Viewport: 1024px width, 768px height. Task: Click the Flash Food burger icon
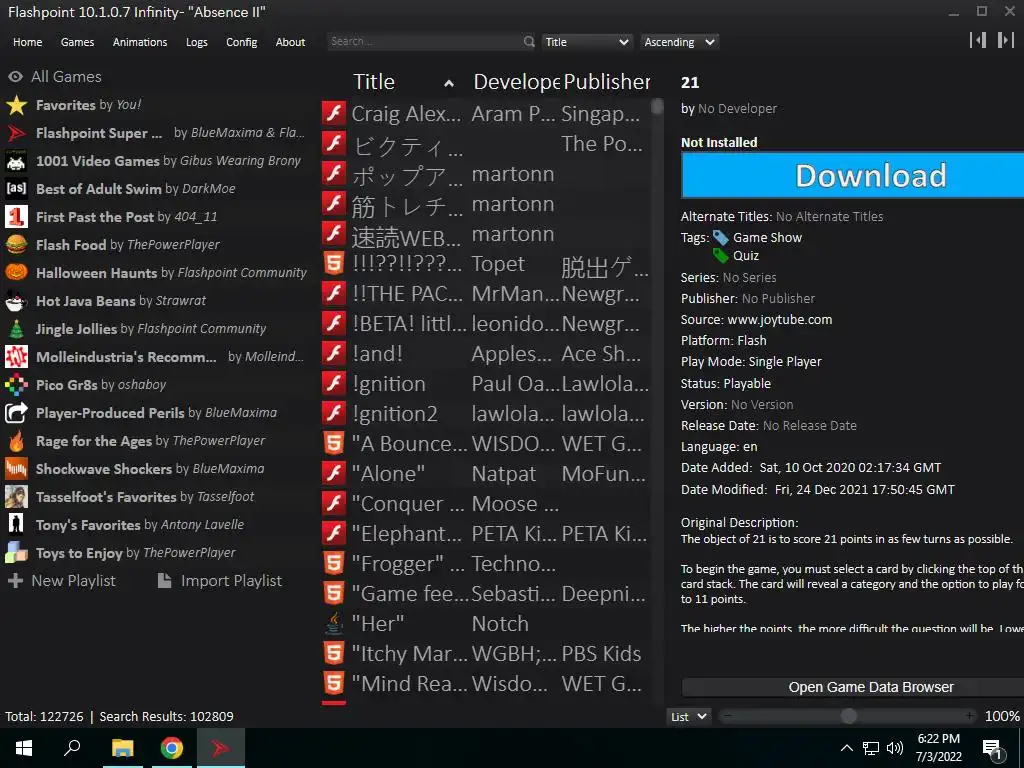coord(16,245)
